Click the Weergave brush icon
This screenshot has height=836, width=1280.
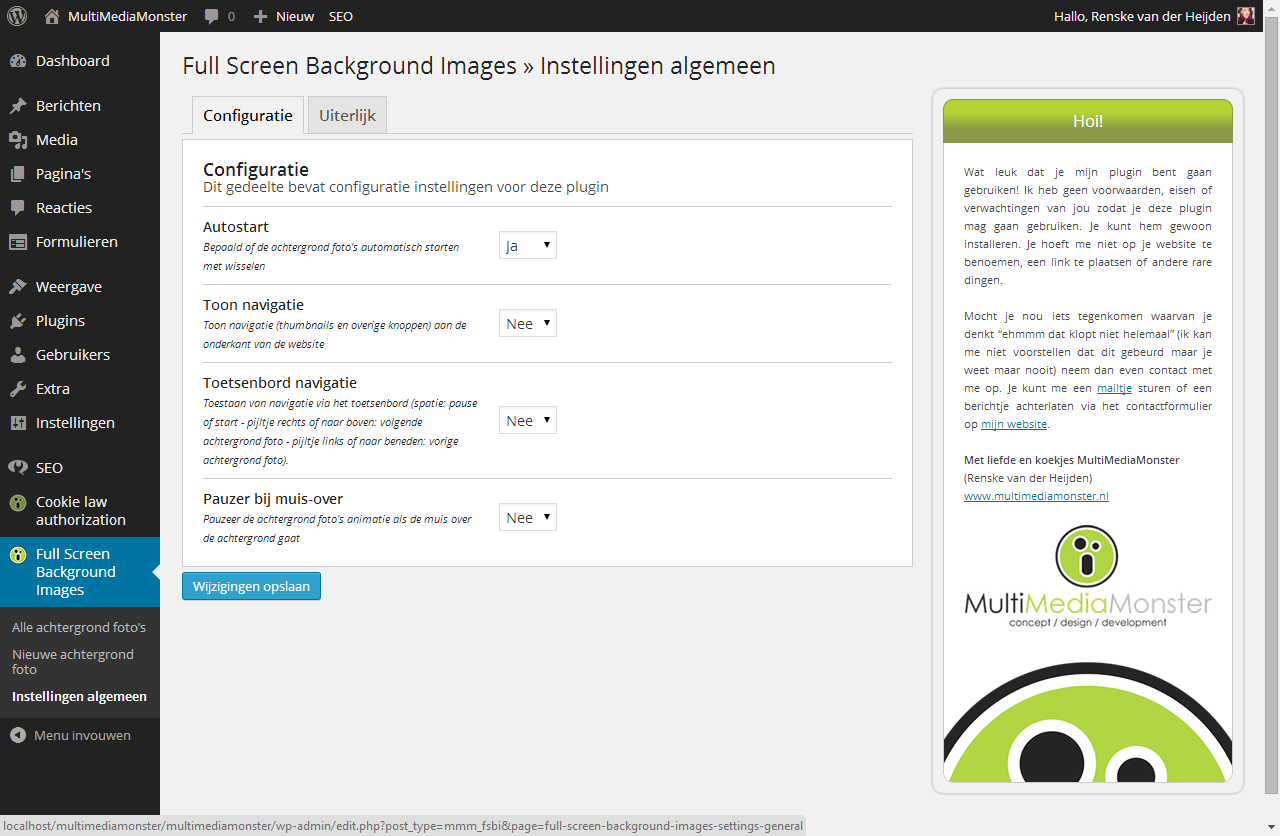[18, 287]
